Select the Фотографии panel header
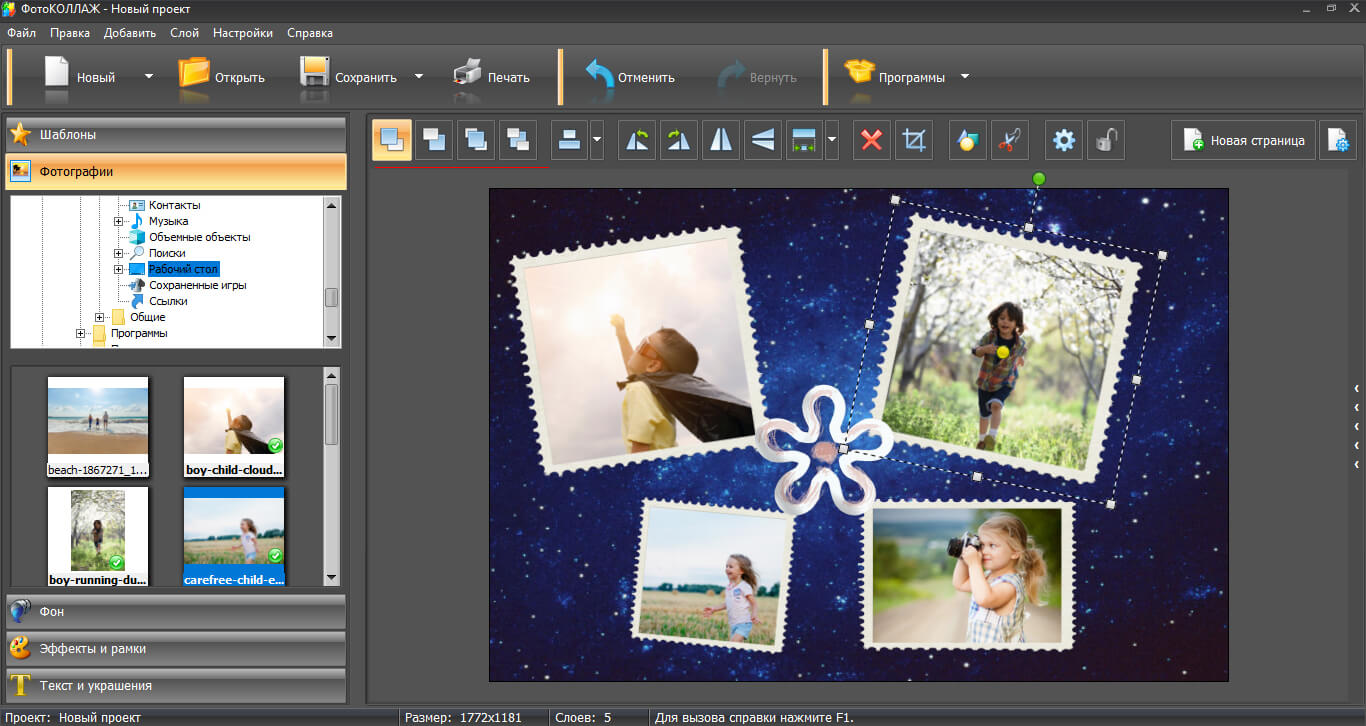 [x=176, y=171]
